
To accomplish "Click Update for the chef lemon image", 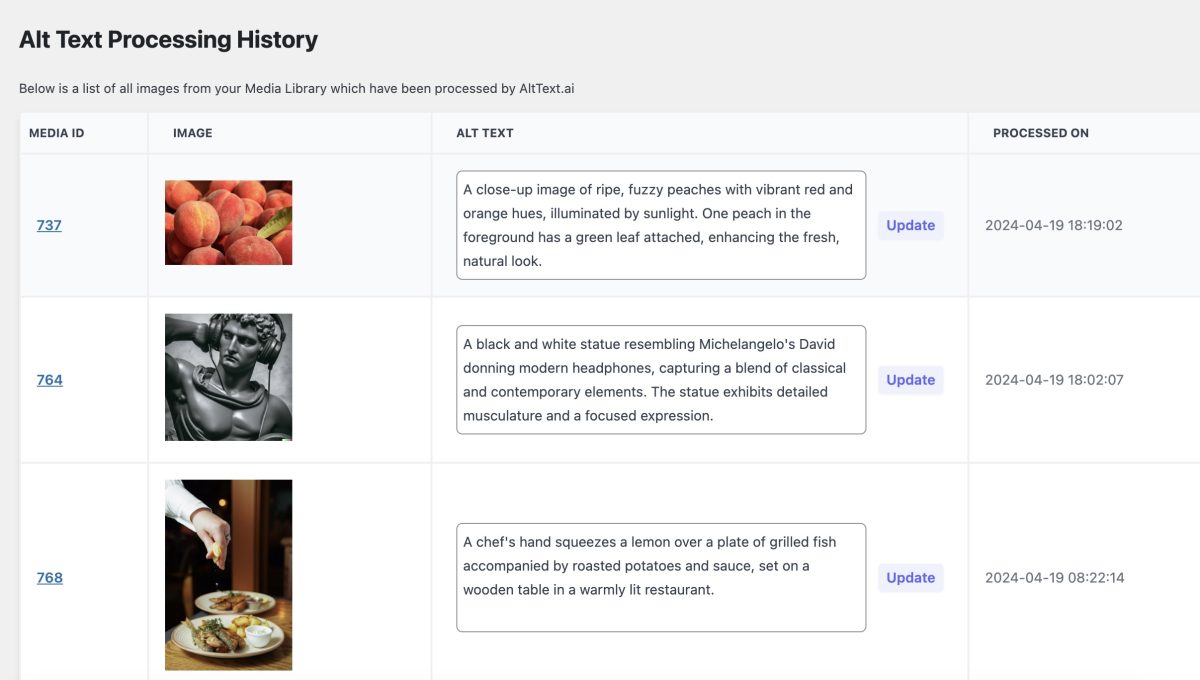I will pos(909,577).
